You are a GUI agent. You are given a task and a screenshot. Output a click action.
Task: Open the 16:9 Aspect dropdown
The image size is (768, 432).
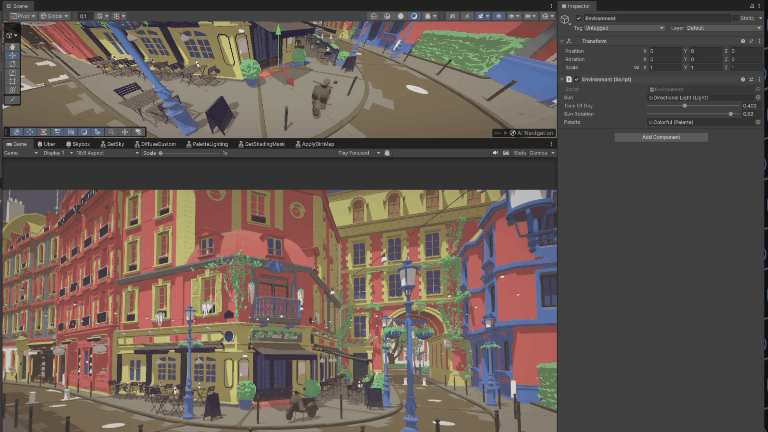107,153
